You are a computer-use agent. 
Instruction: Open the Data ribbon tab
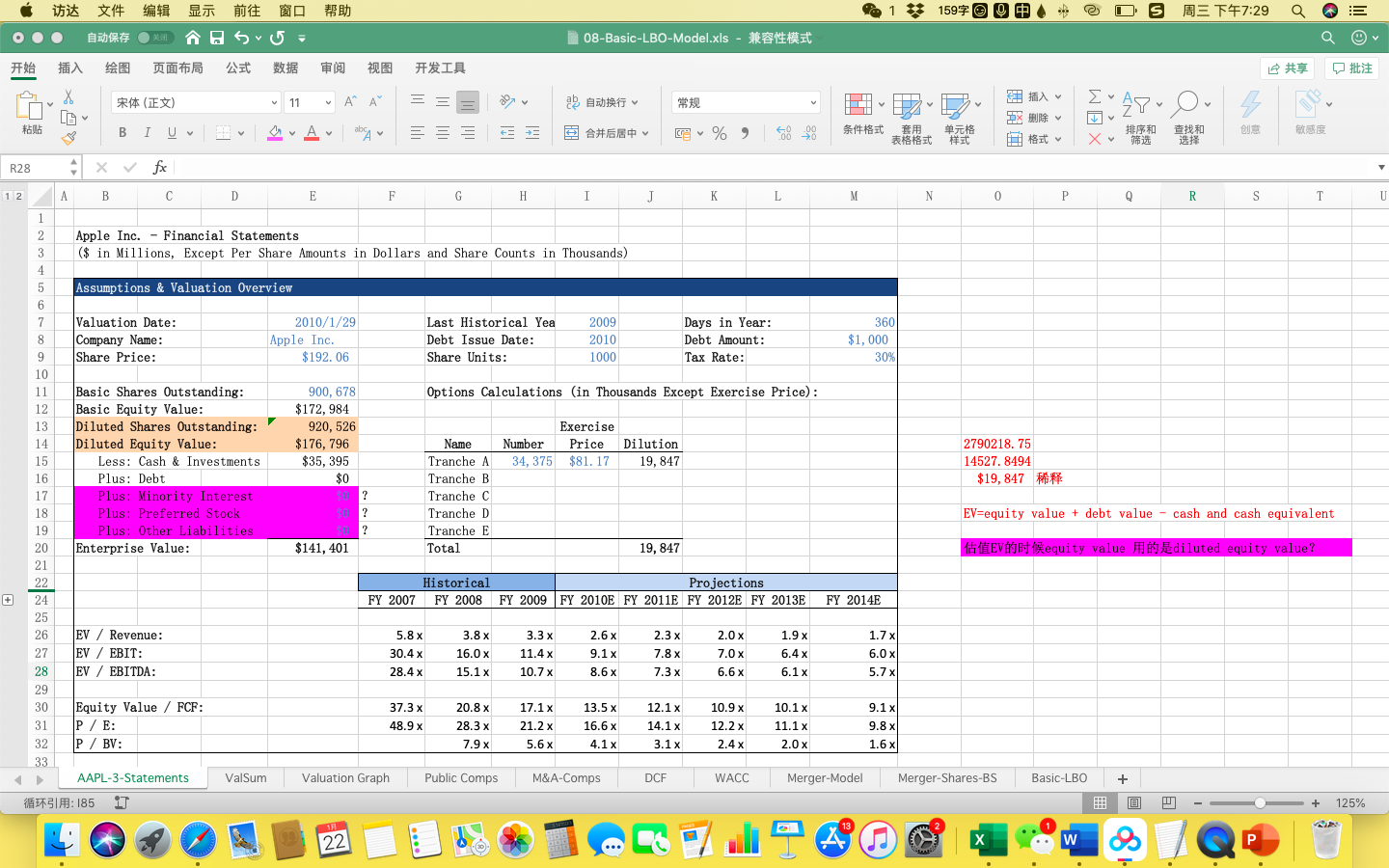click(286, 68)
